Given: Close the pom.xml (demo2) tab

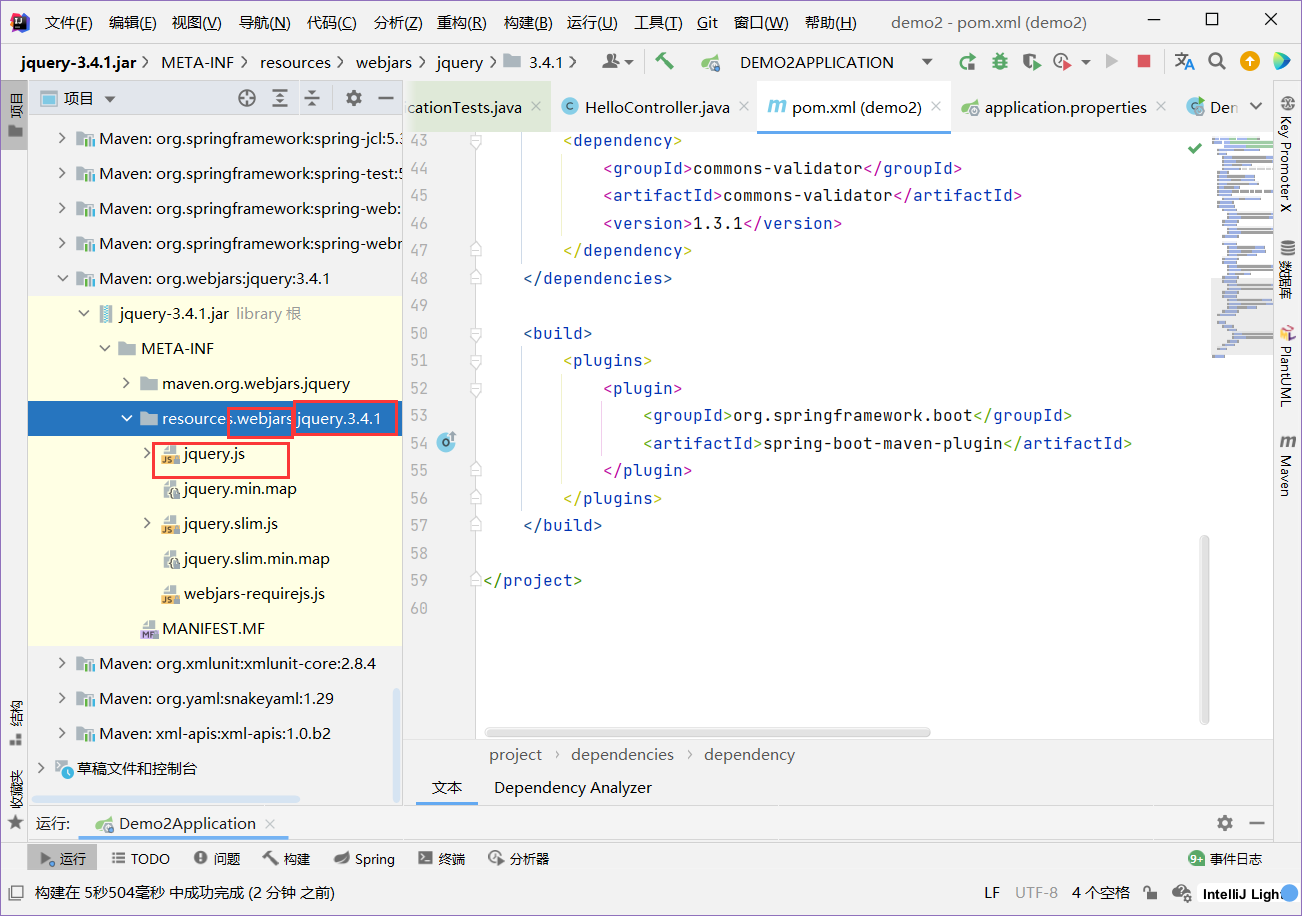Looking at the screenshot, I should 936,106.
